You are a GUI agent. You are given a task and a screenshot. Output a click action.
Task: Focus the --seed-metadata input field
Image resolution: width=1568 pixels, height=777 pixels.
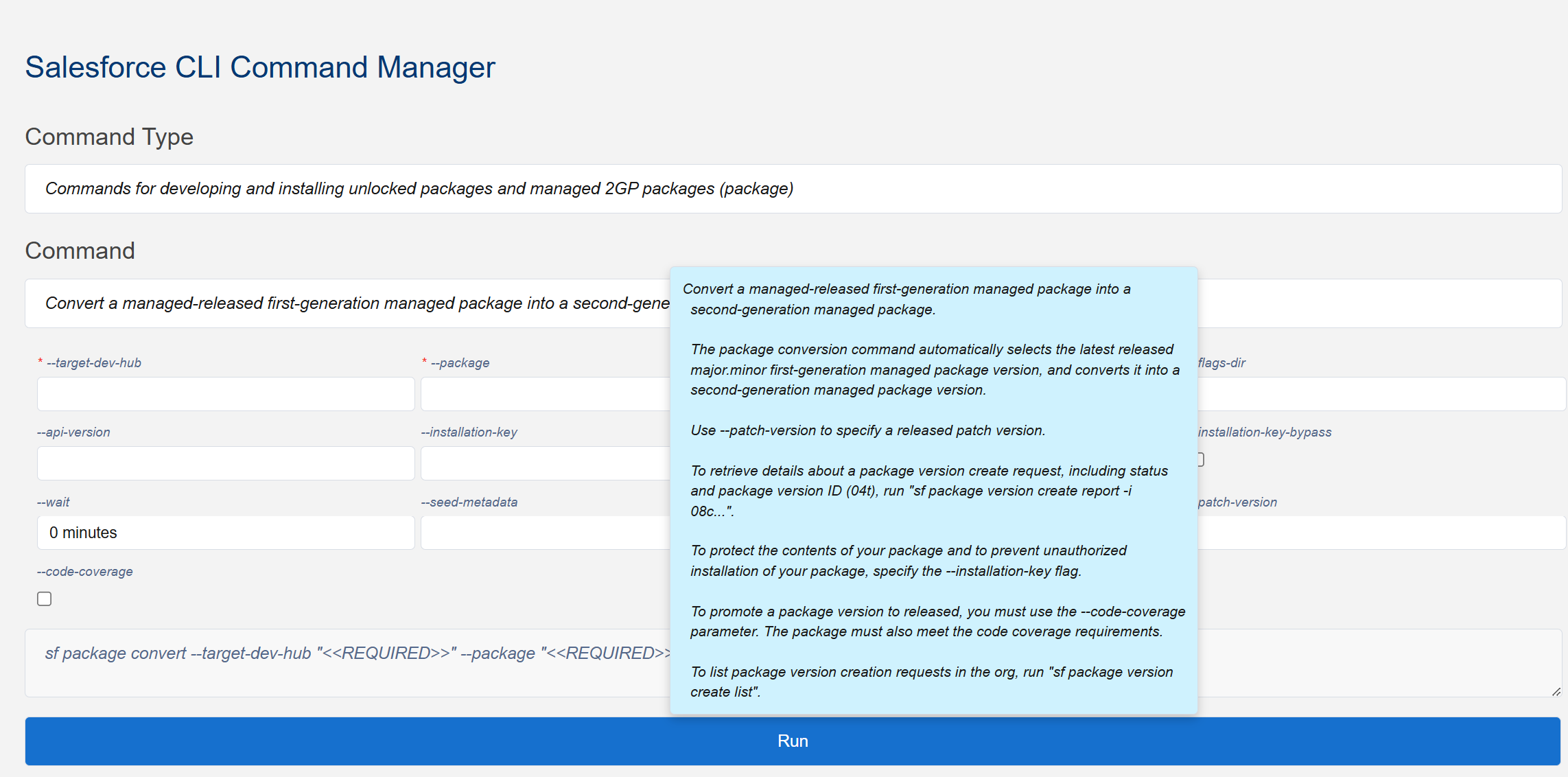coord(545,533)
